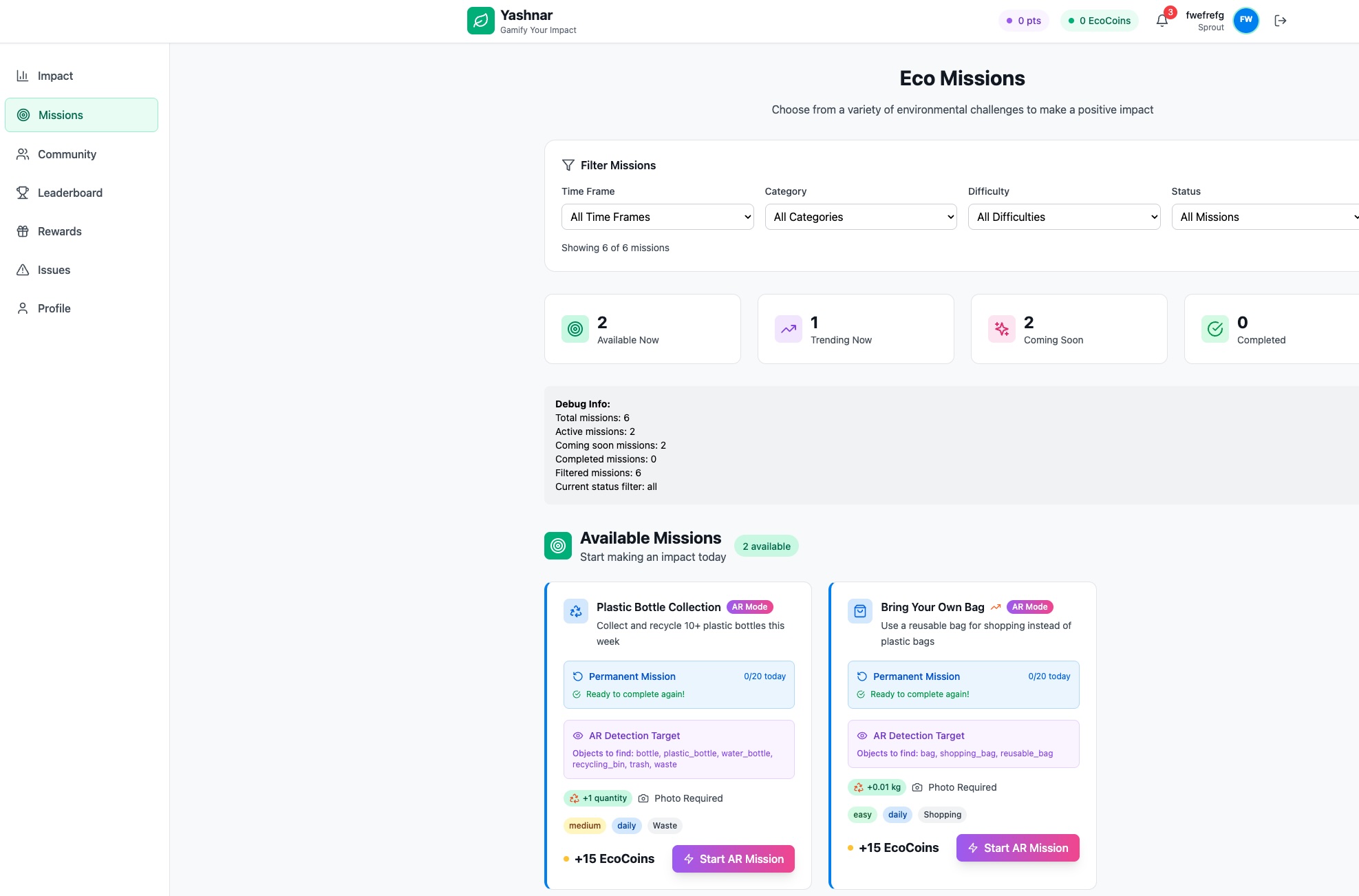This screenshot has height=896, width=1359.
Task: Click the recycle icon on Plastic Bottle Collection
Action: pyautogui.click(x=576, y=611)
